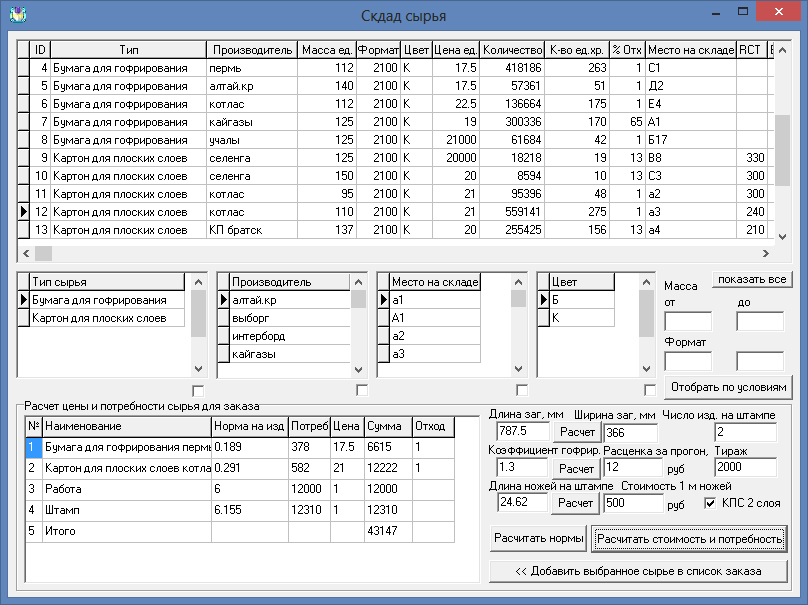Click the Расценка за прогон input field
808x605 pixels.
pyautogui.click(x=633, y=467)
